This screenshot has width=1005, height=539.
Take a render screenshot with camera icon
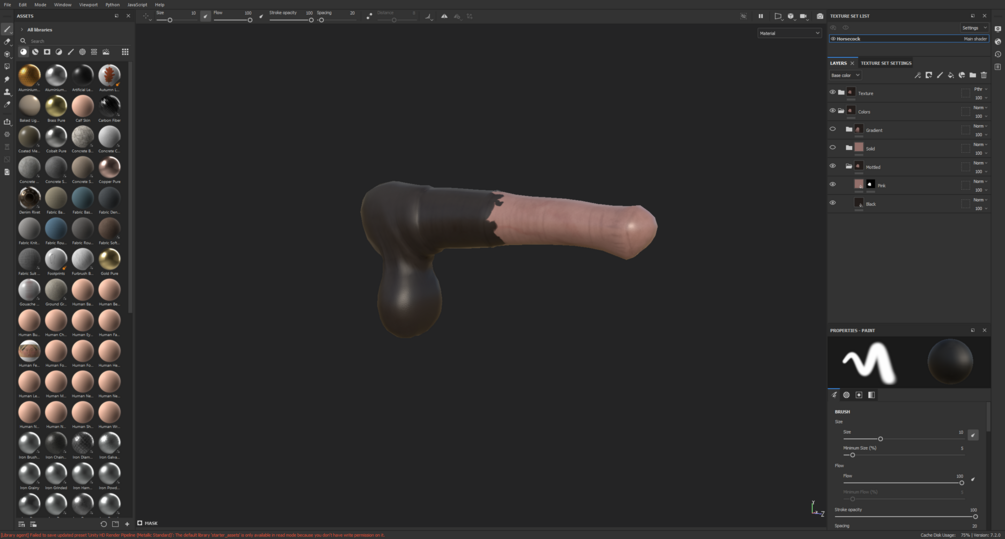(820, 16)
